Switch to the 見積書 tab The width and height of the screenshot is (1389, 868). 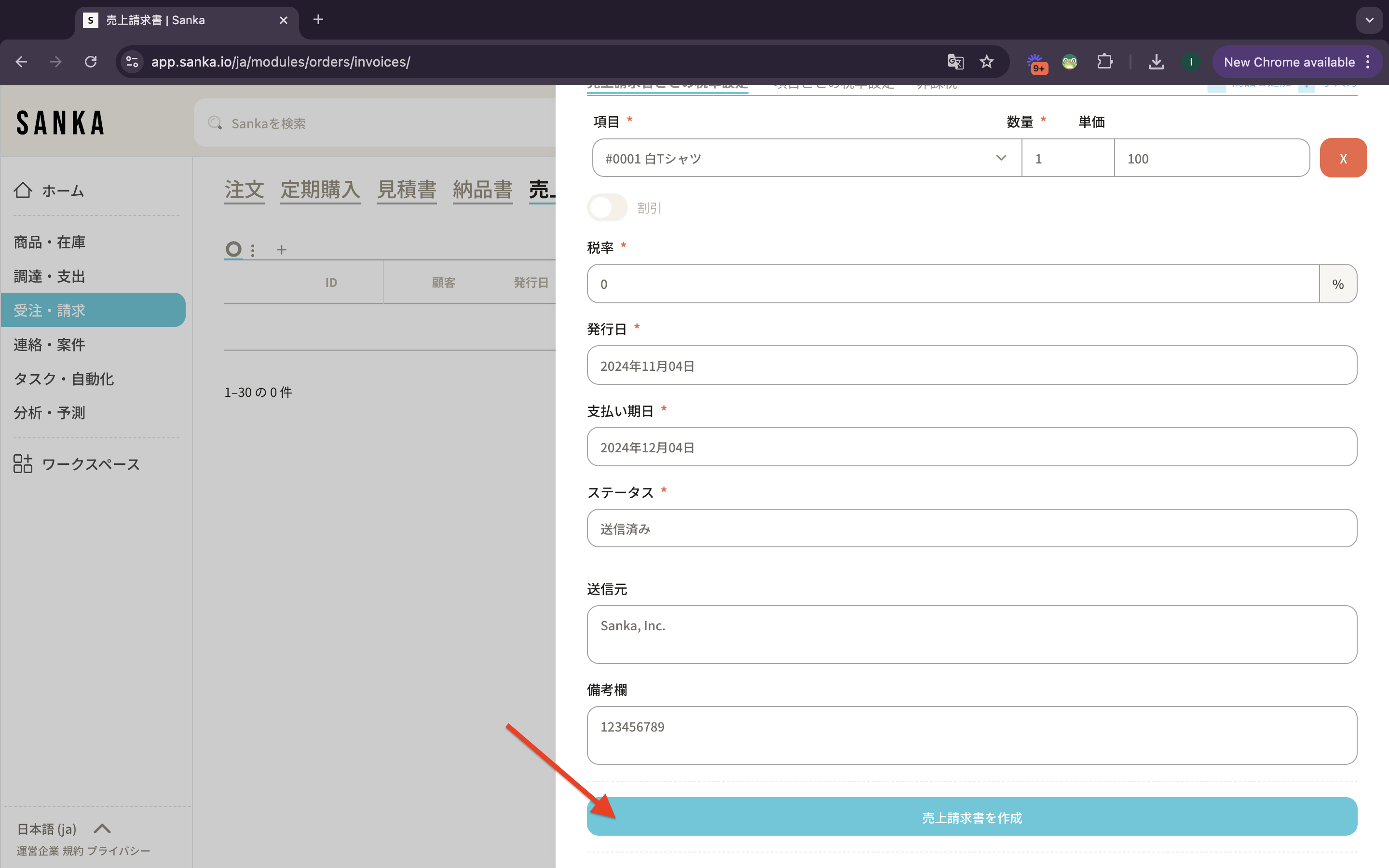pos(407,190)
